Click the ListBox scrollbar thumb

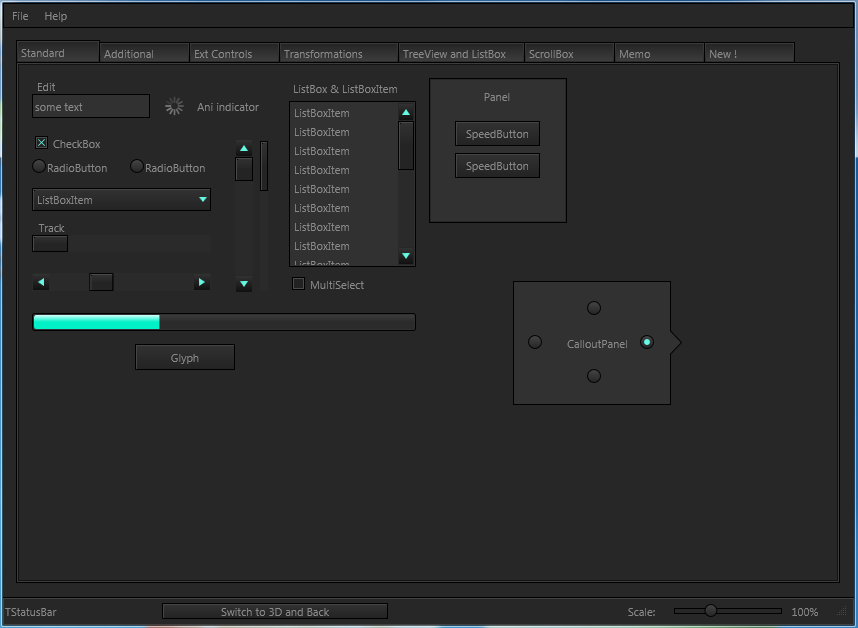click(x=406, y=146)
